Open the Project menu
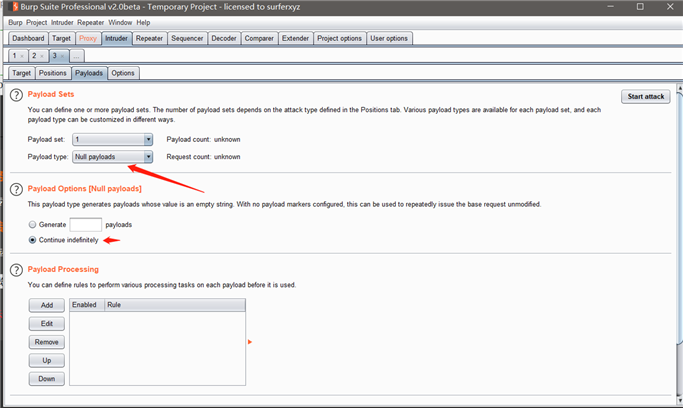This screenshot has height=408, width=683. (36, 23)
